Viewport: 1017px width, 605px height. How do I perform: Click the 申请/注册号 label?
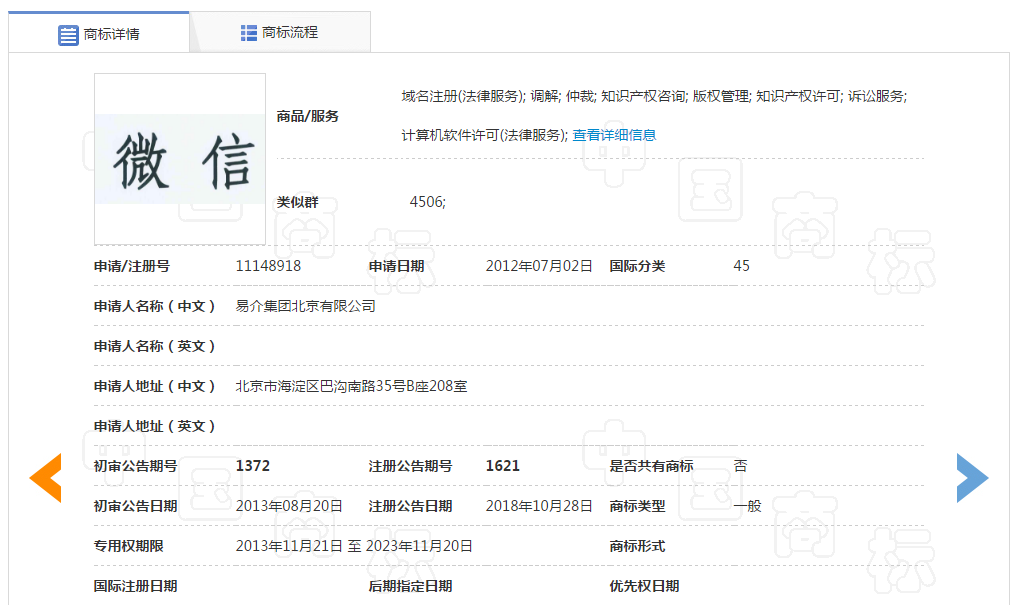[132, 266]
